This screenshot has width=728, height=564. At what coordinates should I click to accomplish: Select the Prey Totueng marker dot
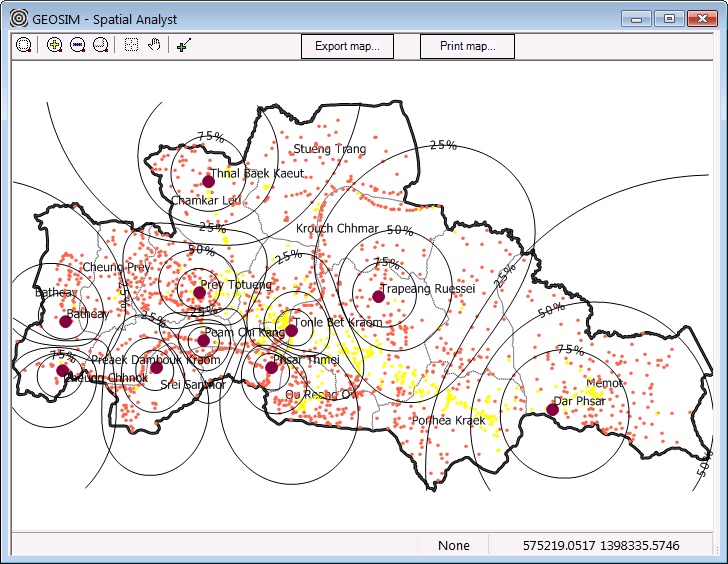point(199,292)
